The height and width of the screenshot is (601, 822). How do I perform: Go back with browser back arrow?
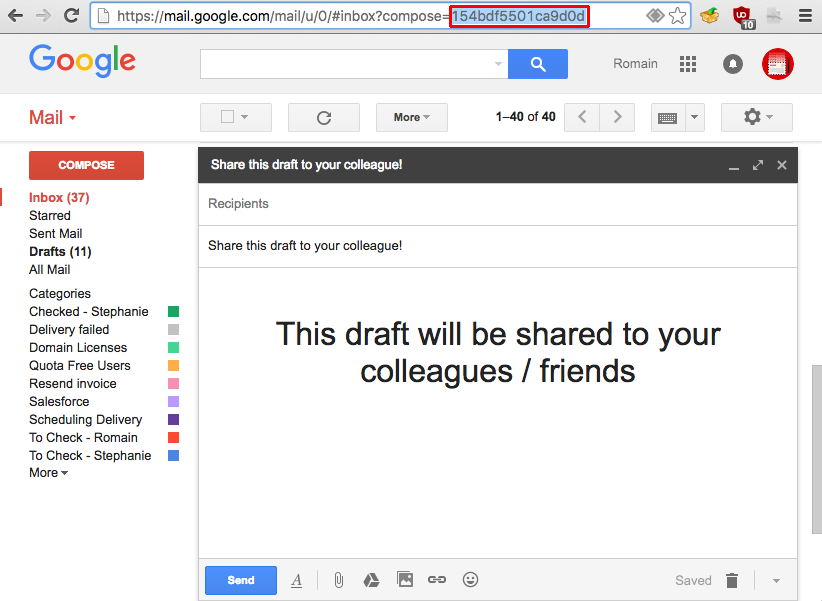coord(16,16)
